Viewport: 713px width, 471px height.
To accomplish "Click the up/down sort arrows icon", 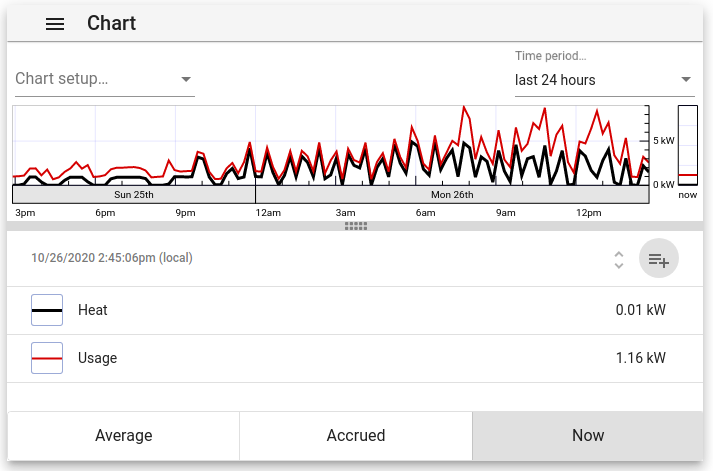I will [x=618, y=260].
